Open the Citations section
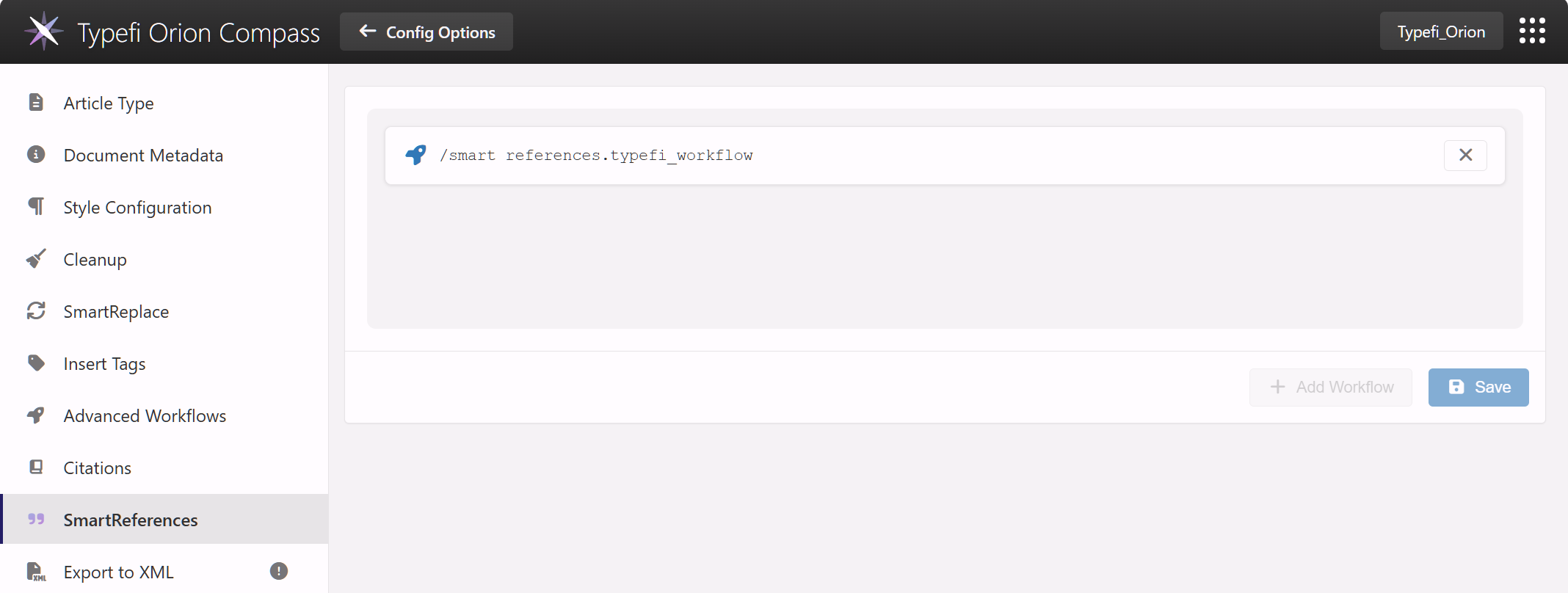 click(x=164, y=468)
